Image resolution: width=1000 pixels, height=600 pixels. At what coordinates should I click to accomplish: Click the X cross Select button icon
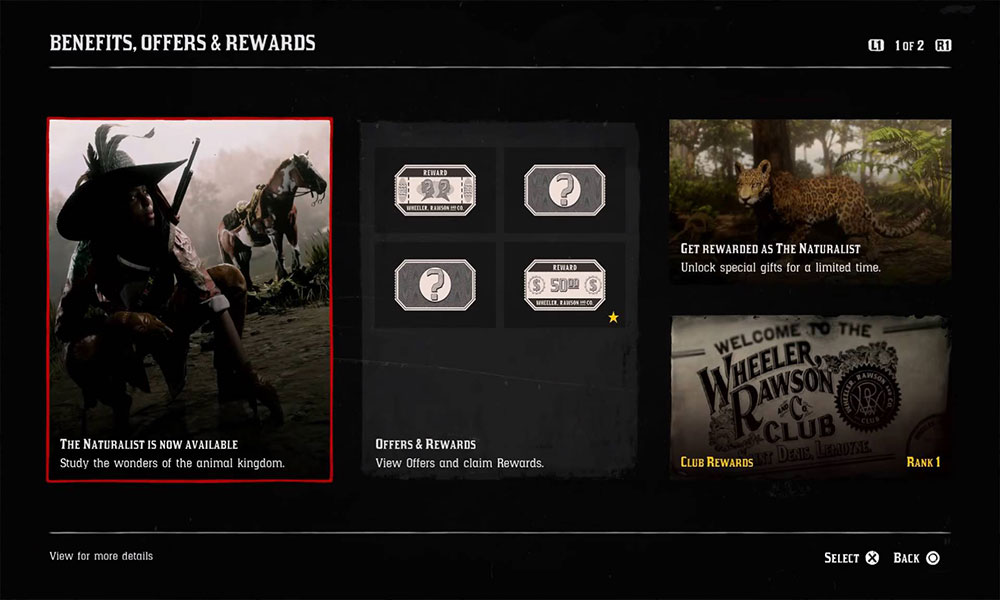pos(872,558)
